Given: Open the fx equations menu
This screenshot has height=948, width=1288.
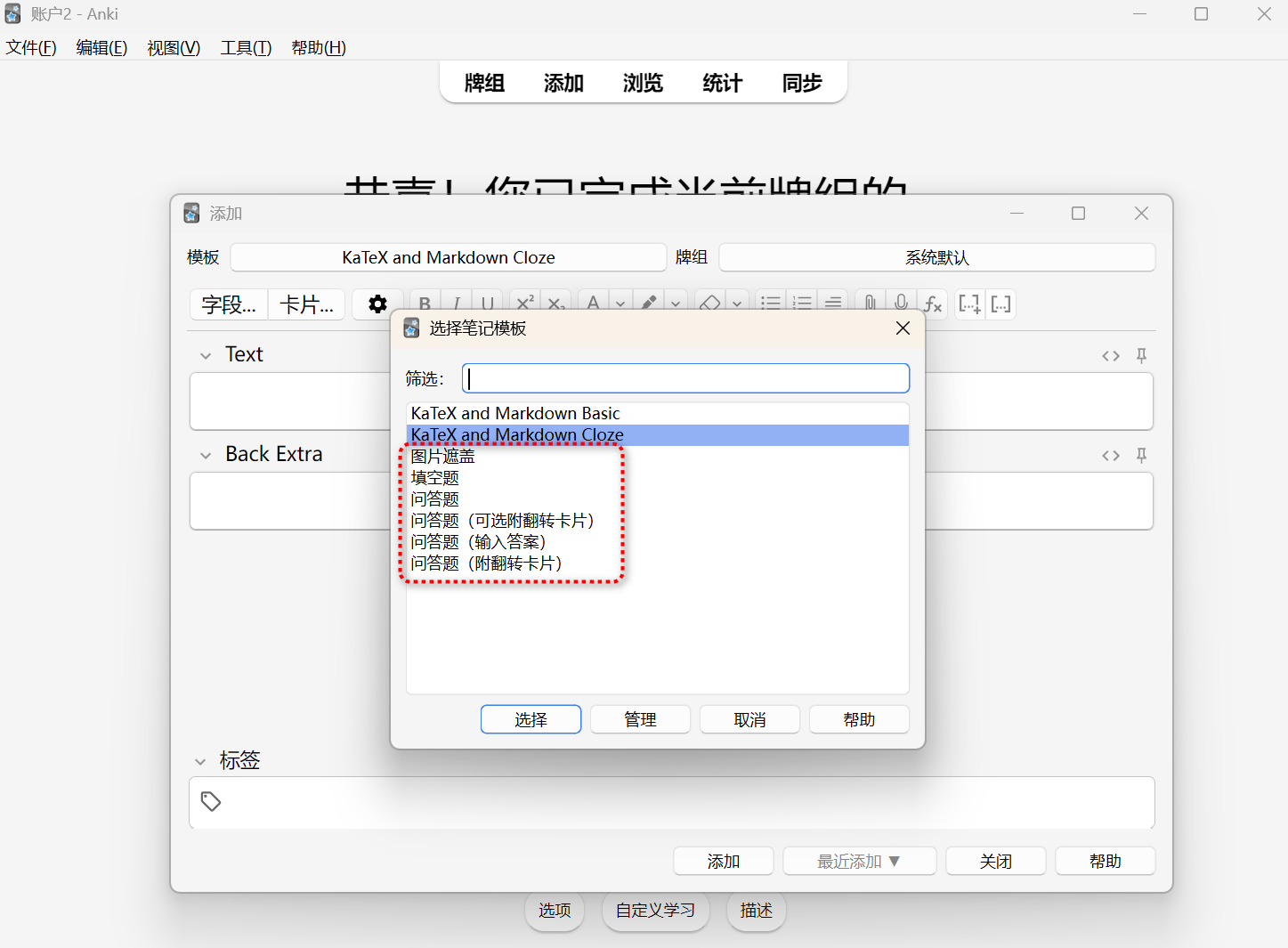Looking at the screenshot, I should 932,304.
